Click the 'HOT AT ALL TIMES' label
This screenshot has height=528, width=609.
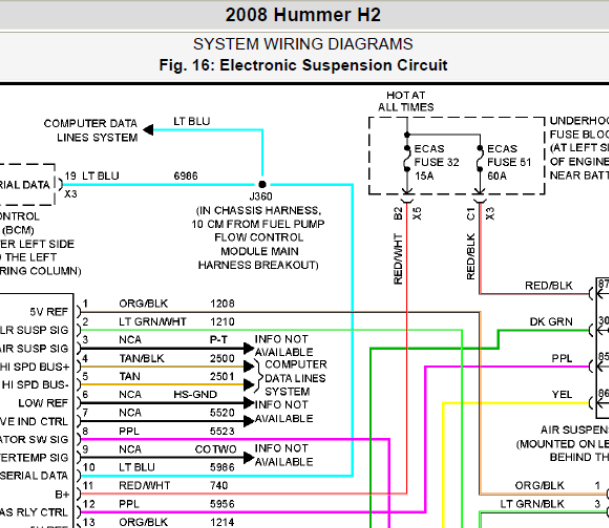click(x=406, y=101)
